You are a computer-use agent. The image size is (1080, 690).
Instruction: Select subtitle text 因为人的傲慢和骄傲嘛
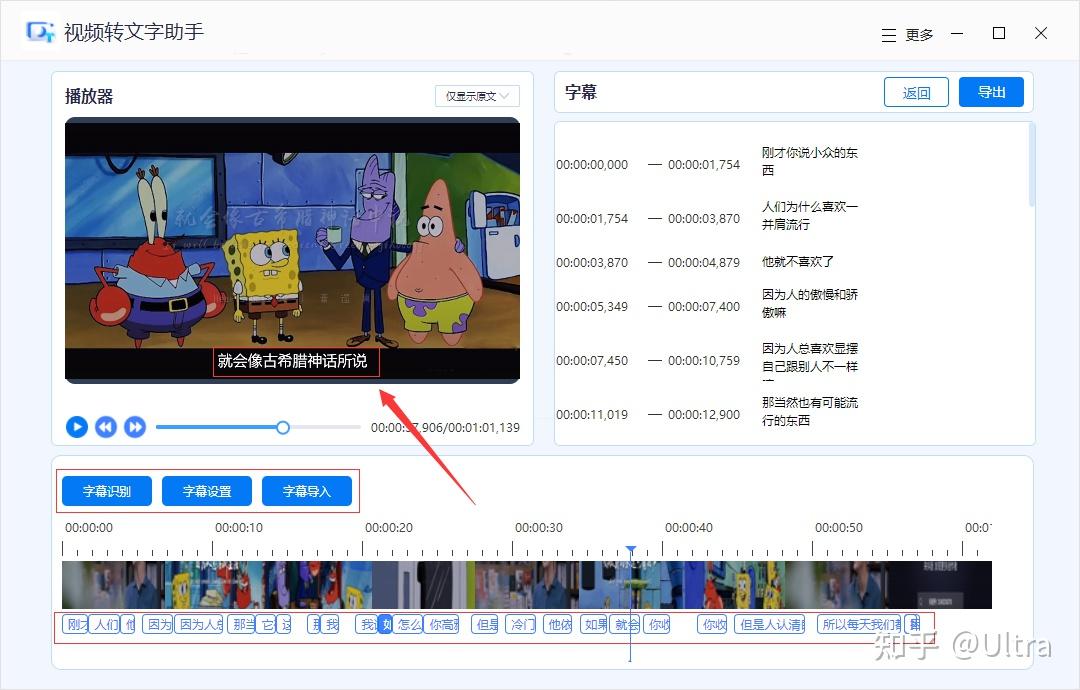tap(809, 303)
